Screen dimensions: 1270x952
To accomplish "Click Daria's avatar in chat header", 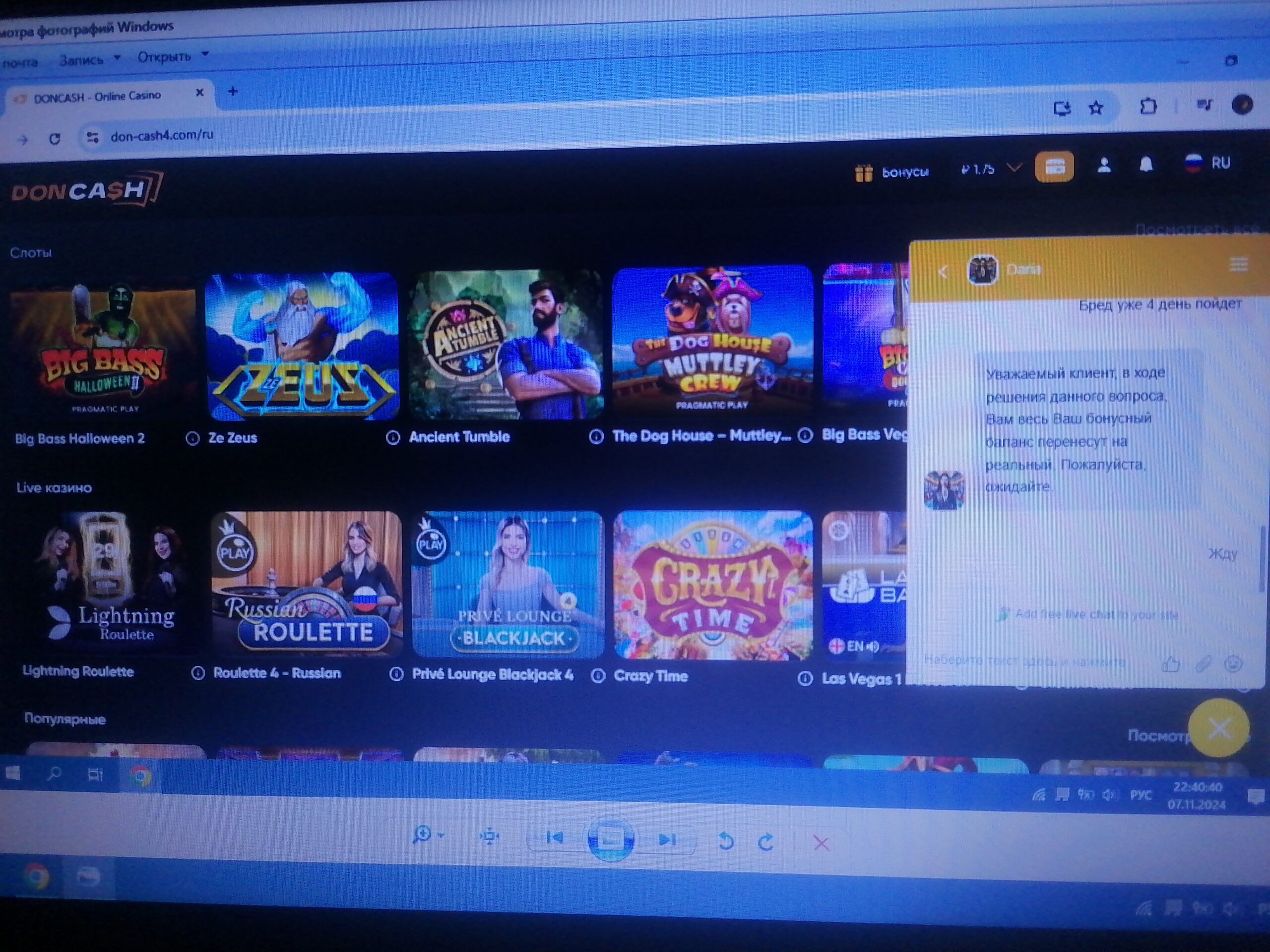I will (982, 270).
